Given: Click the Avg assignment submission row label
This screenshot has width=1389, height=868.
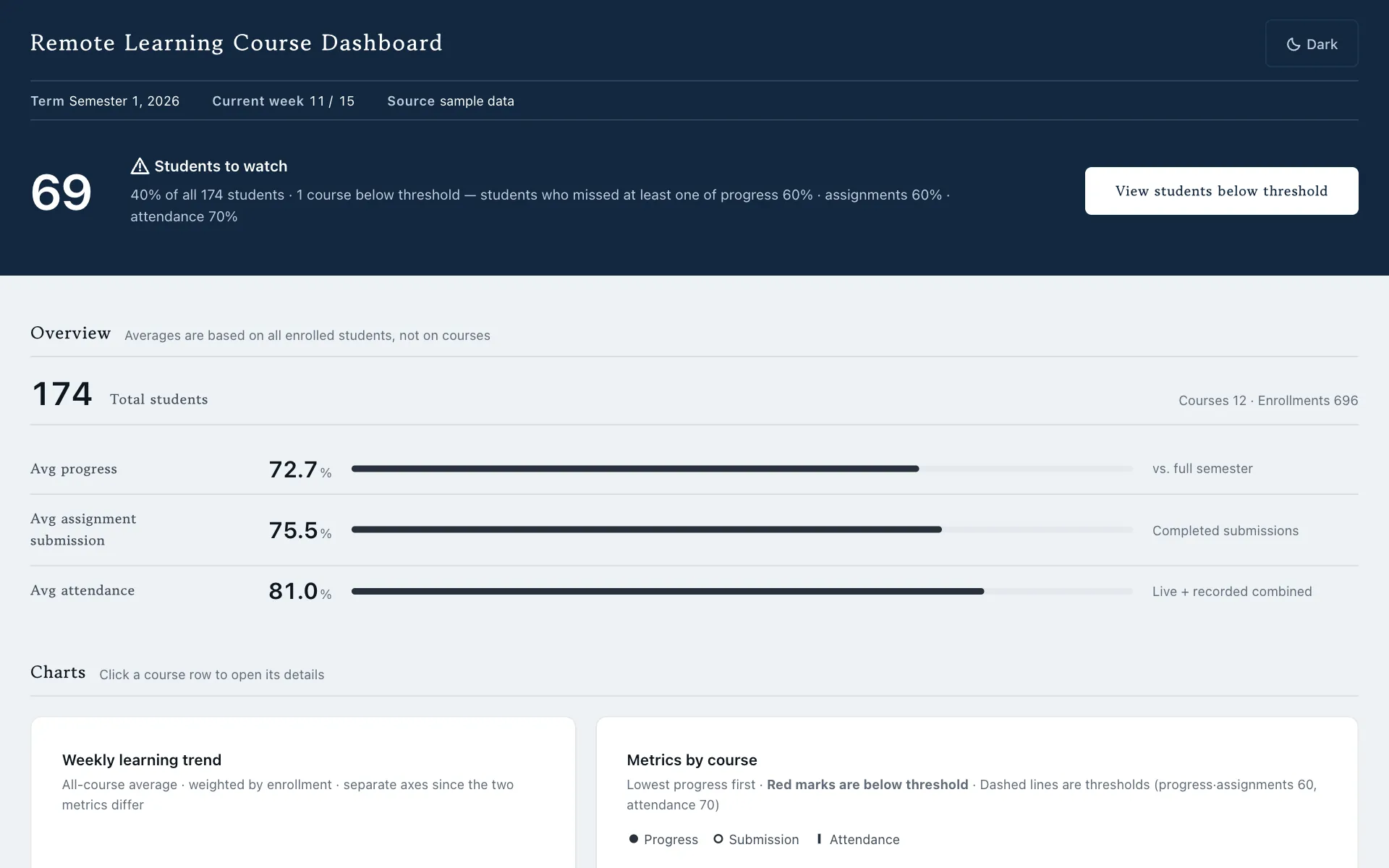Looking at the screenshot, I should coord(83,529).
